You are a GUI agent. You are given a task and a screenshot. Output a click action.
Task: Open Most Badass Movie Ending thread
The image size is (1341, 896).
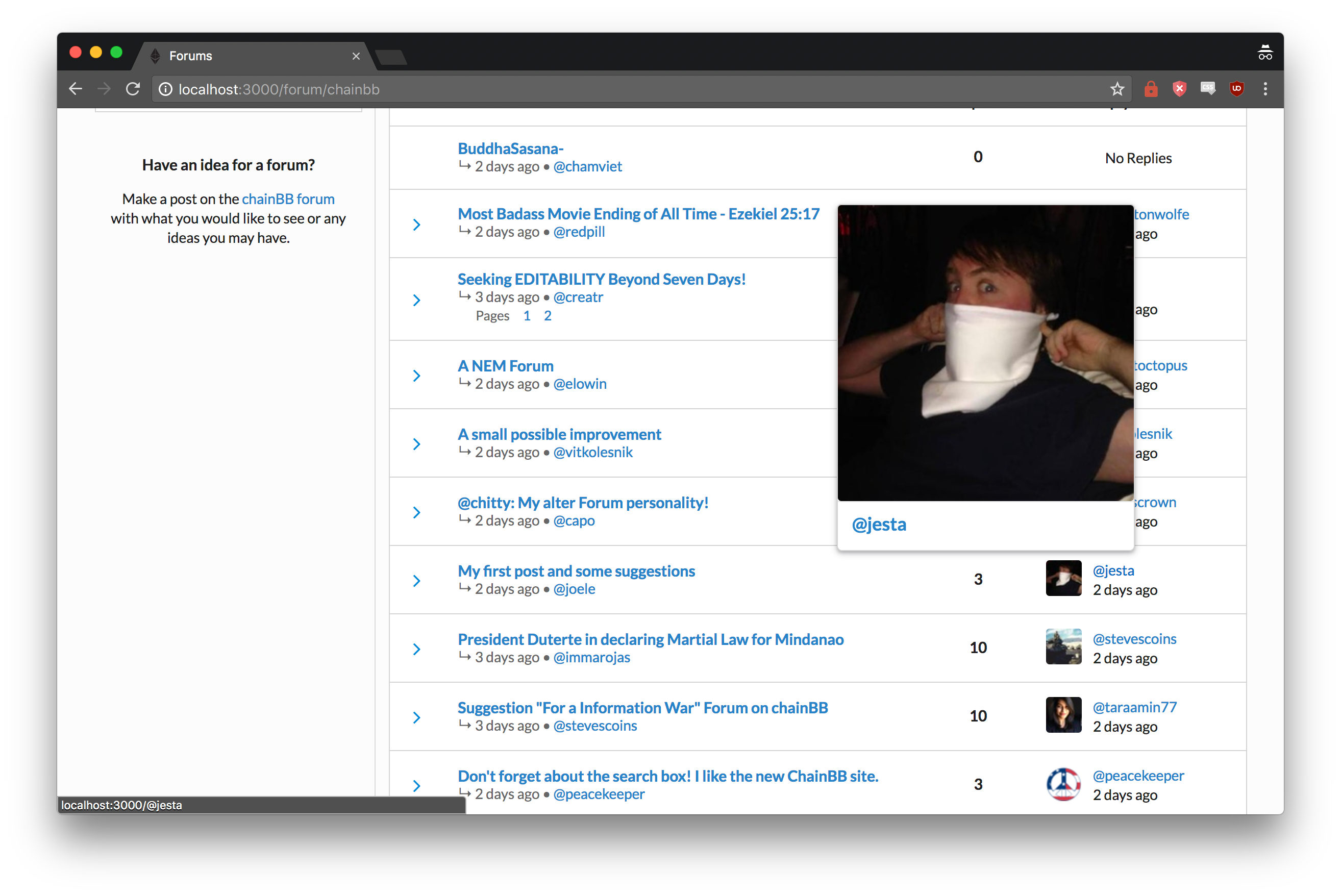coord(638,214)
